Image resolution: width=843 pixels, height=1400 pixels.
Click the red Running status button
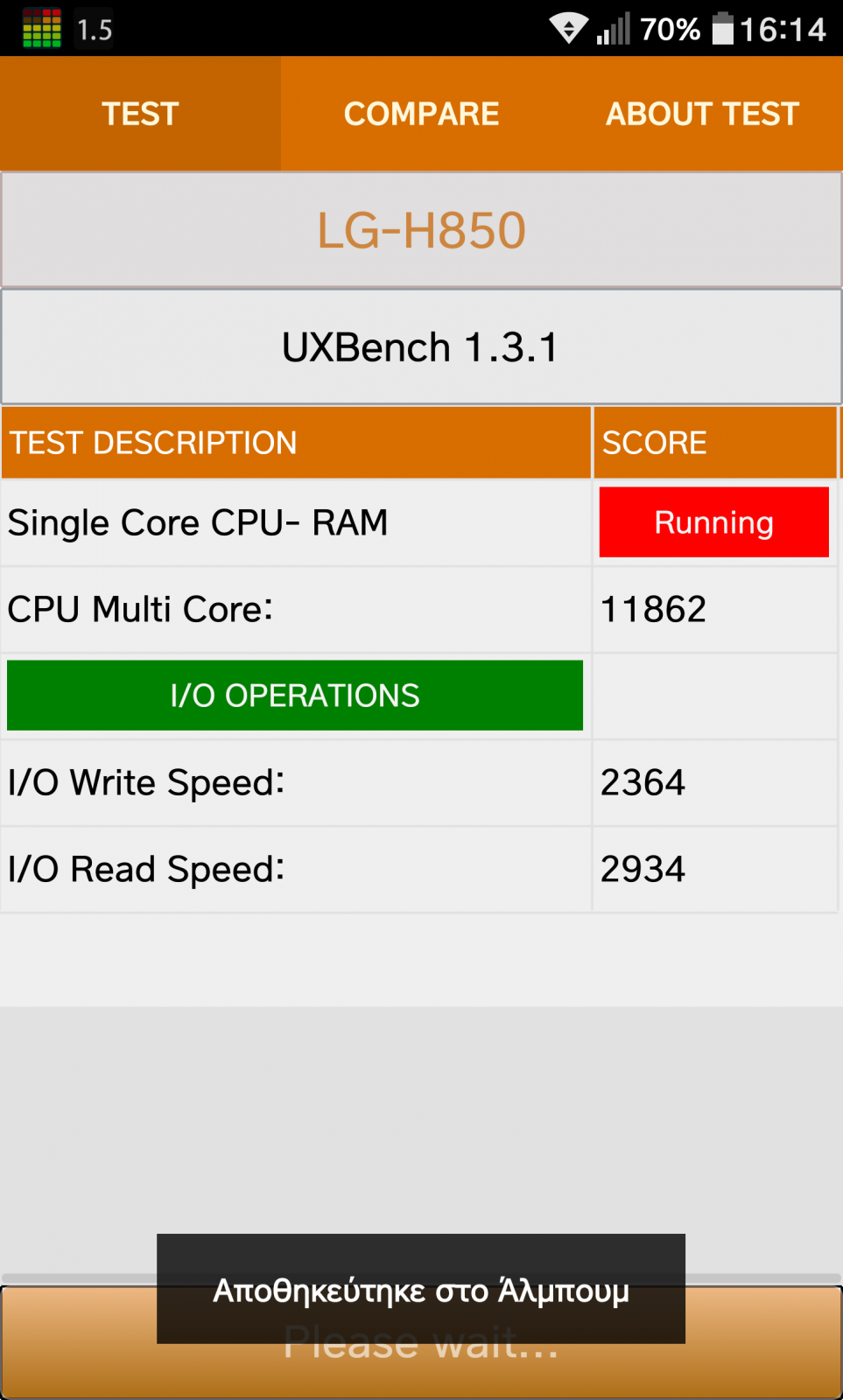point(714,522)
